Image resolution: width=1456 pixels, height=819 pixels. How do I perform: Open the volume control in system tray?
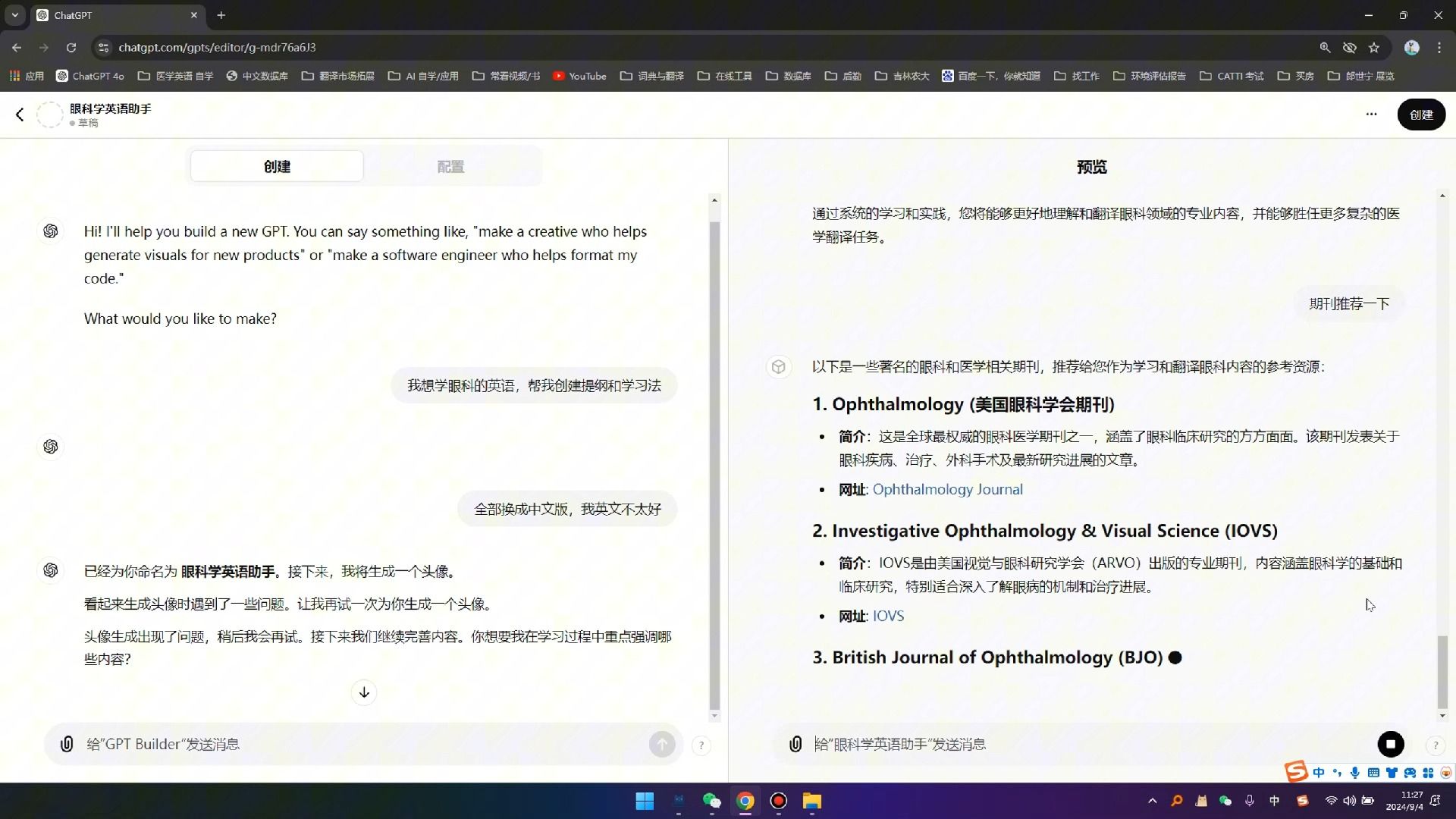[x=1350, y=801]
